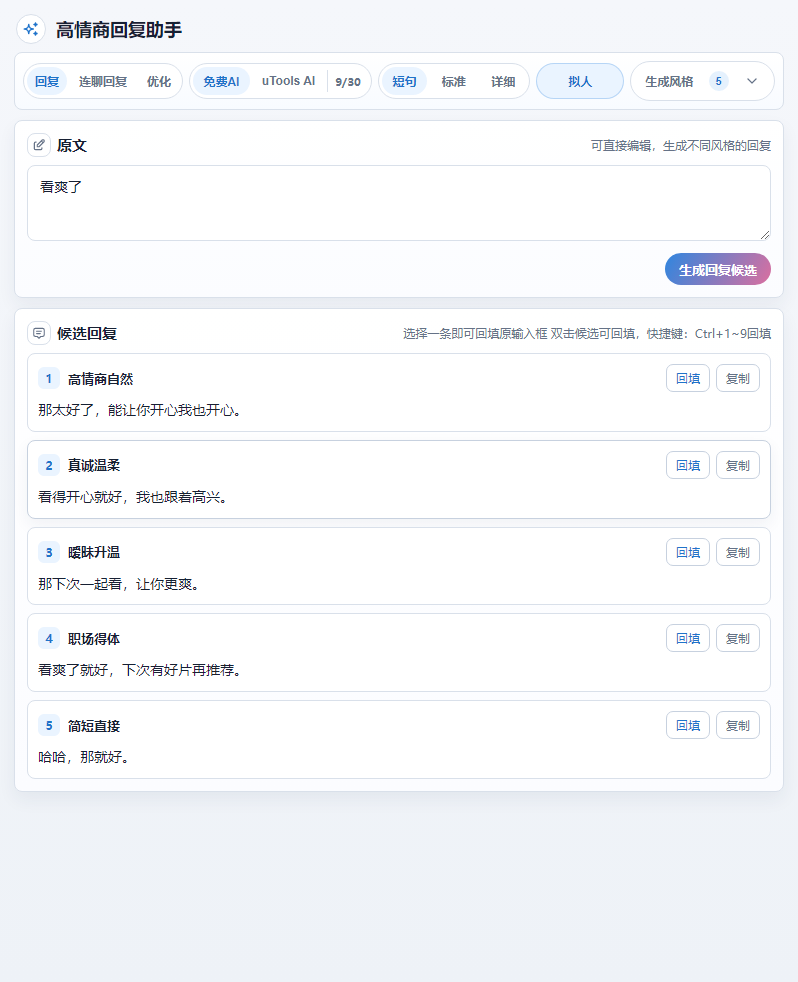Viewport: 798px width, 982px height.
Task: Click 回填 for 简短直接 reply
Action: point(688,725)
